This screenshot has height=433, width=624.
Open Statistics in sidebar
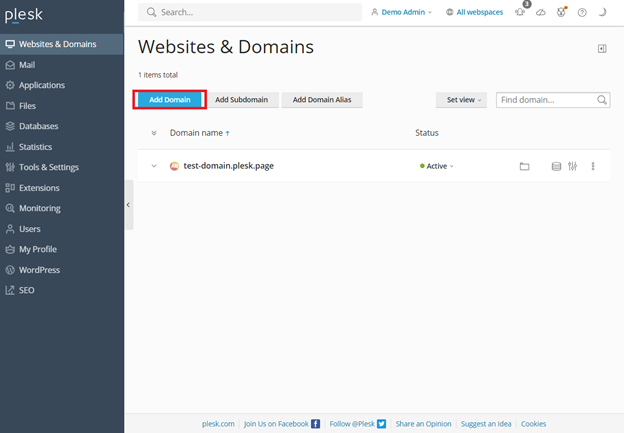click(62, 147)
